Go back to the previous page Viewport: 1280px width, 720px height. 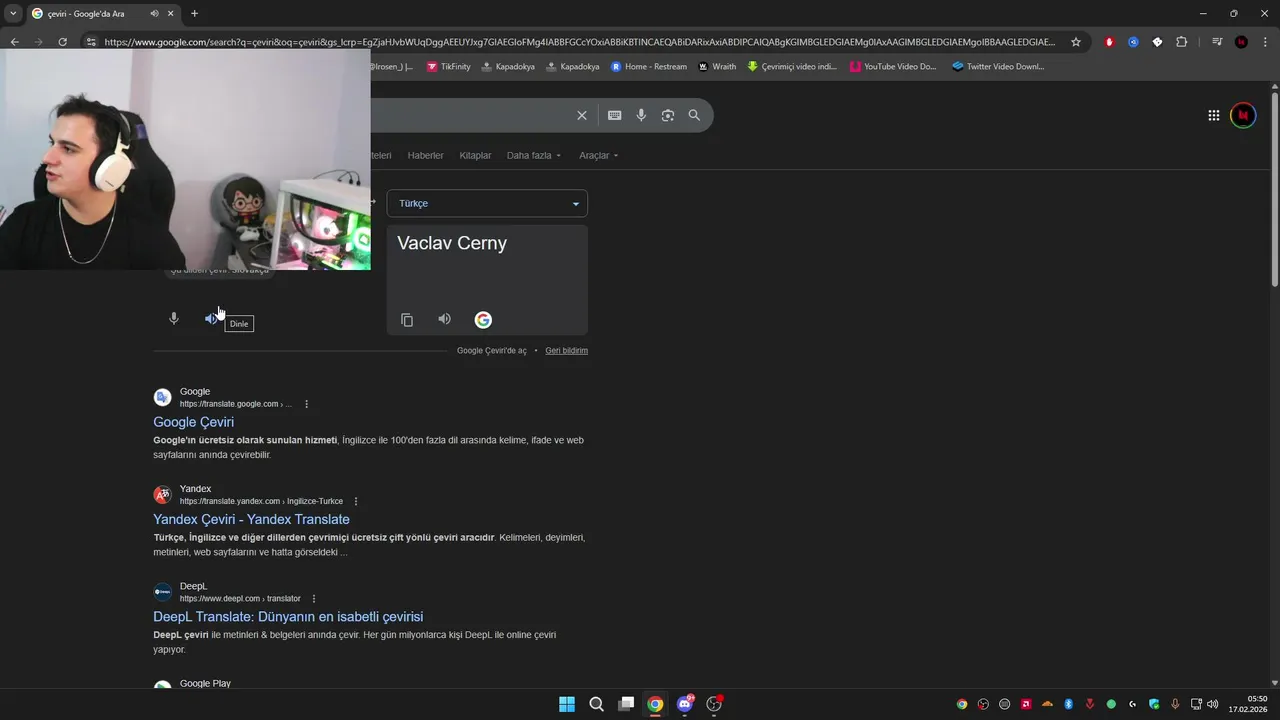click(14, 42)
